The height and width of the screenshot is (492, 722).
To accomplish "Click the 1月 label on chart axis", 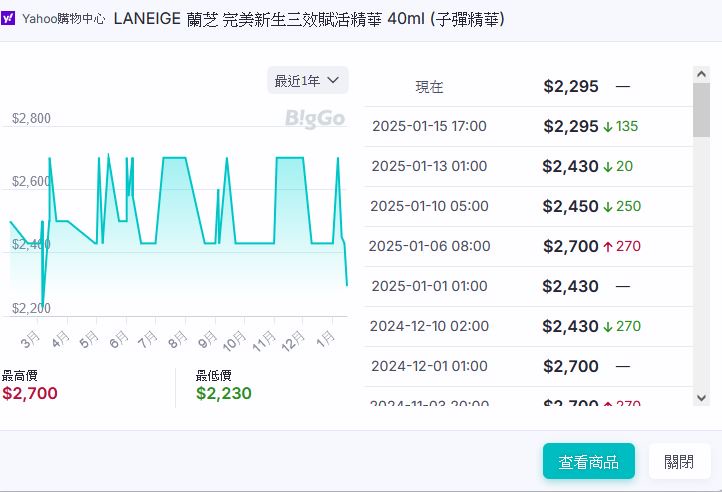I will (x=326, y=340).
